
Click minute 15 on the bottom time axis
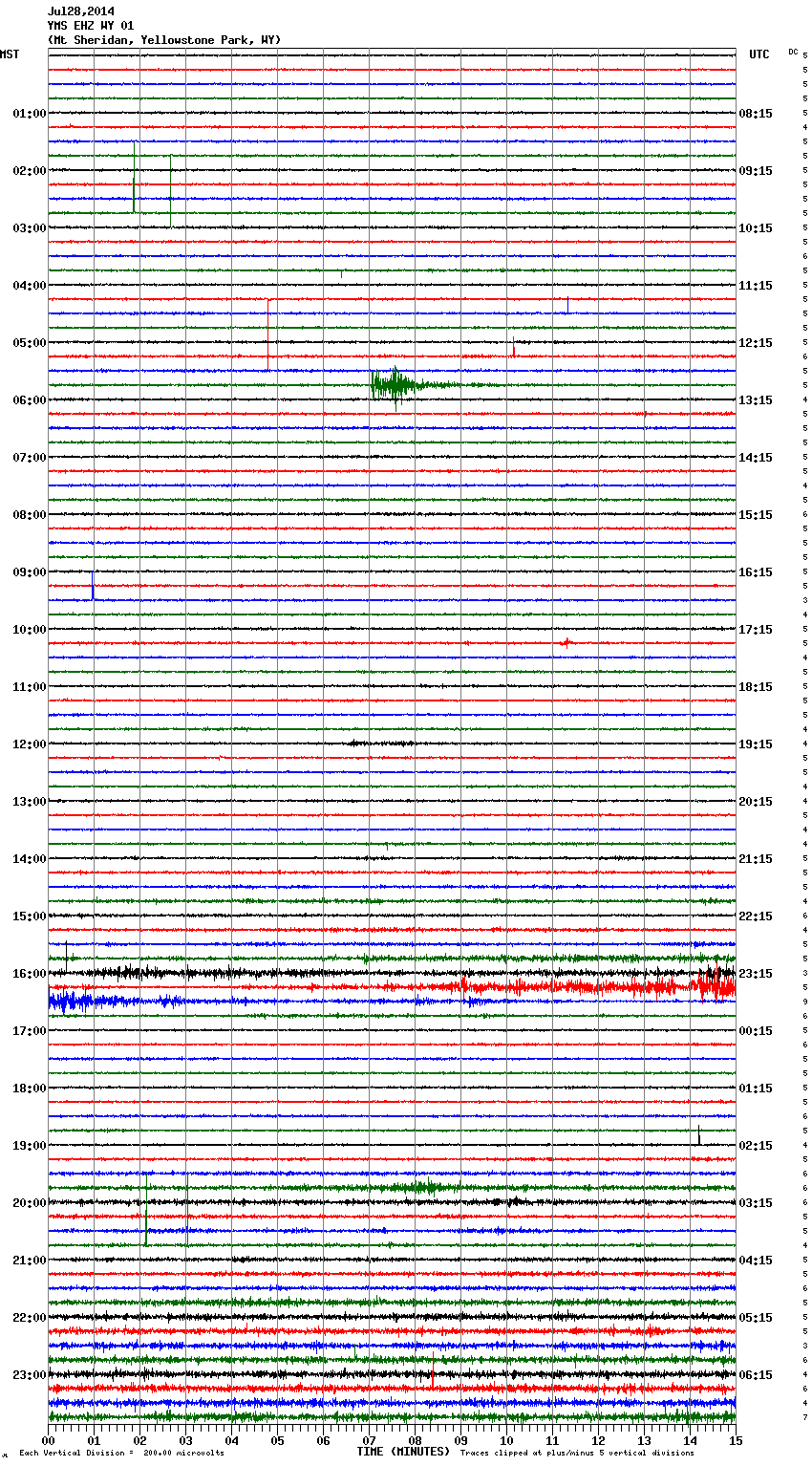[x=735, y=1440]
